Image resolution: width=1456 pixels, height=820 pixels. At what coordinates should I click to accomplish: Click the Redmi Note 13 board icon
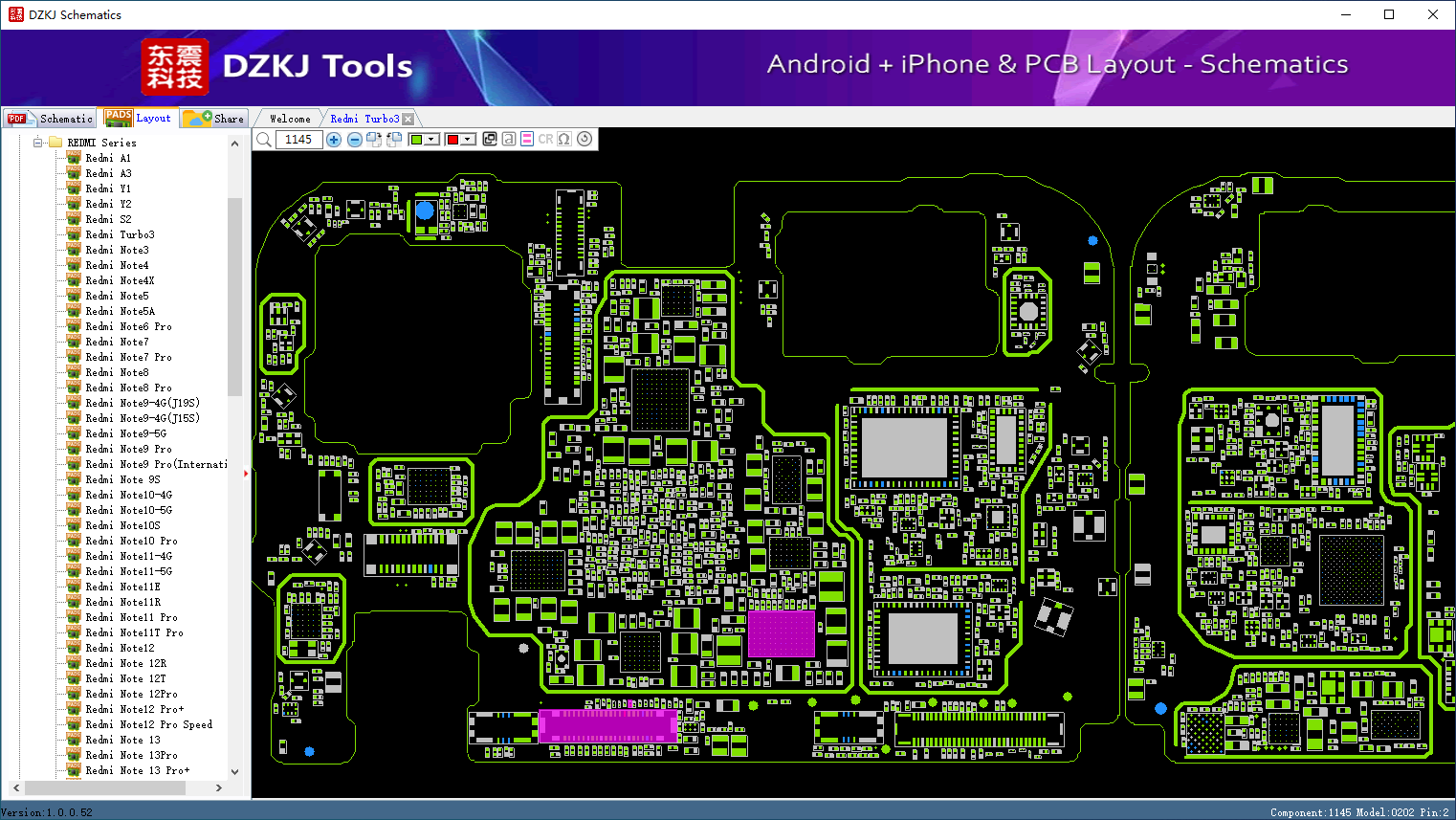tap(73, 740)
